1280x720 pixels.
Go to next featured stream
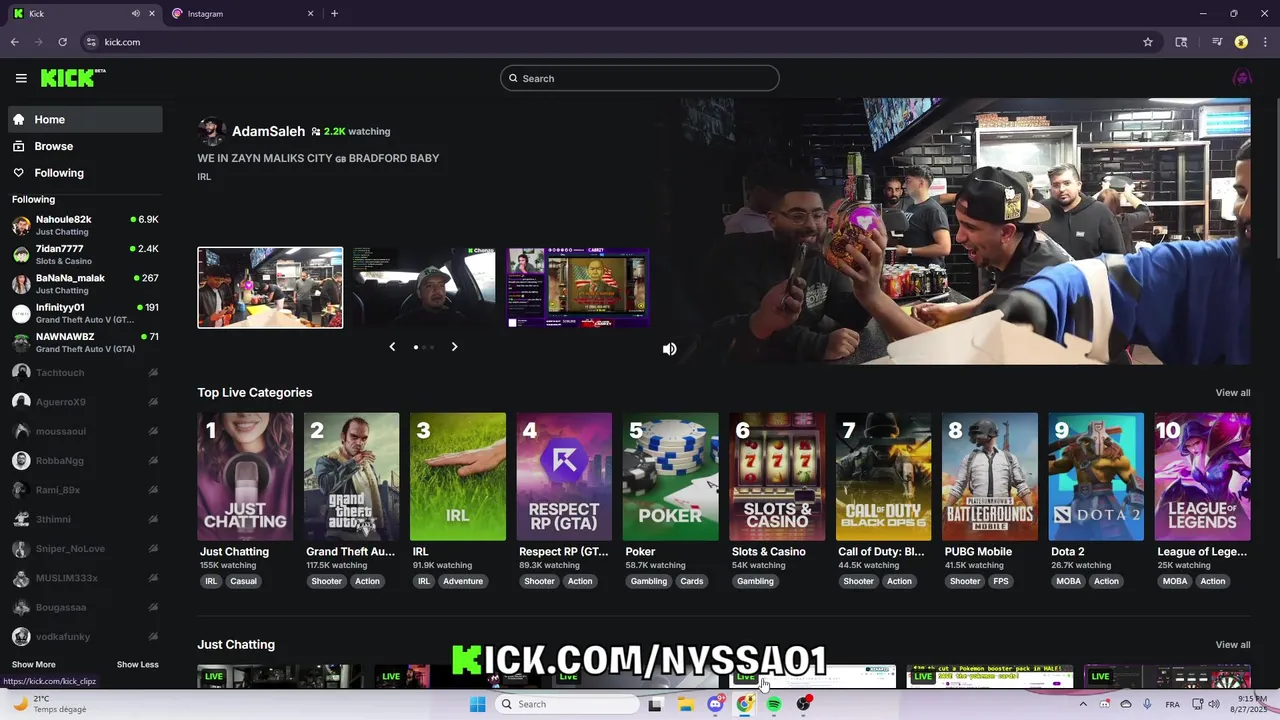454,347
